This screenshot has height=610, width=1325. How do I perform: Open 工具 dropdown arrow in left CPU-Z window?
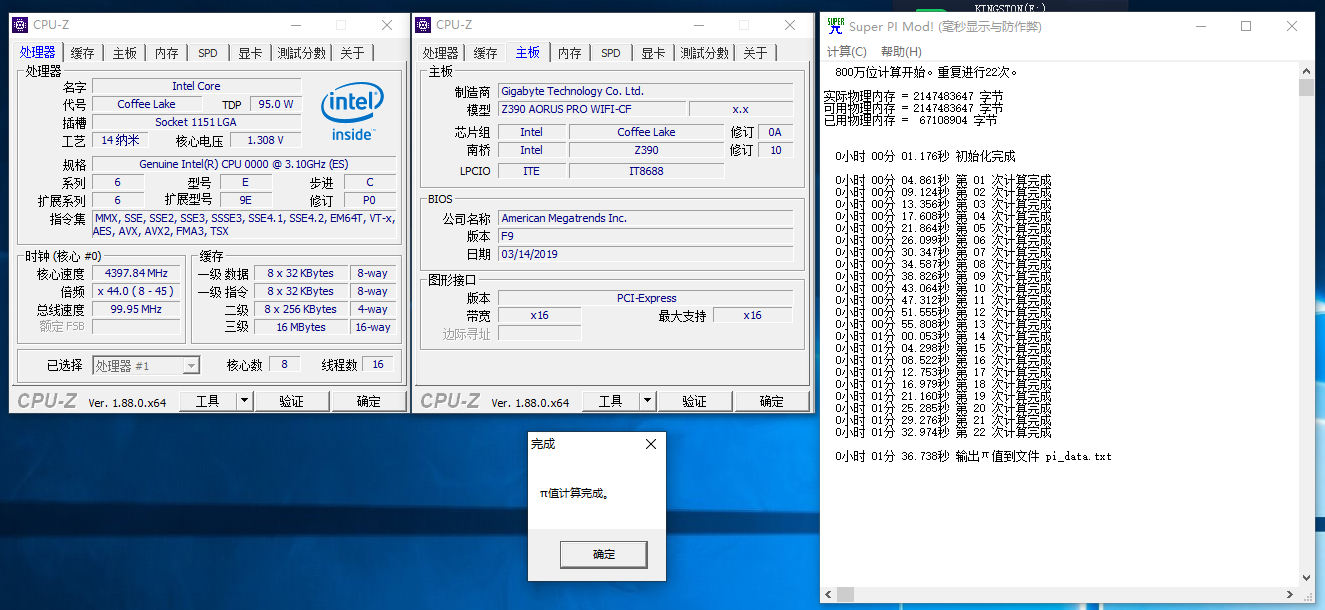tap(244, 401)
